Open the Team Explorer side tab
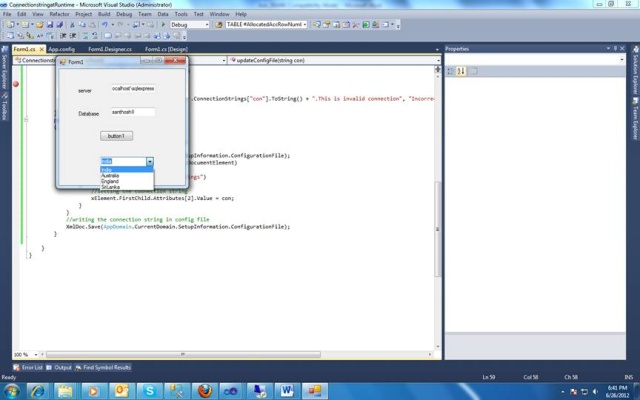 point(636,119)
